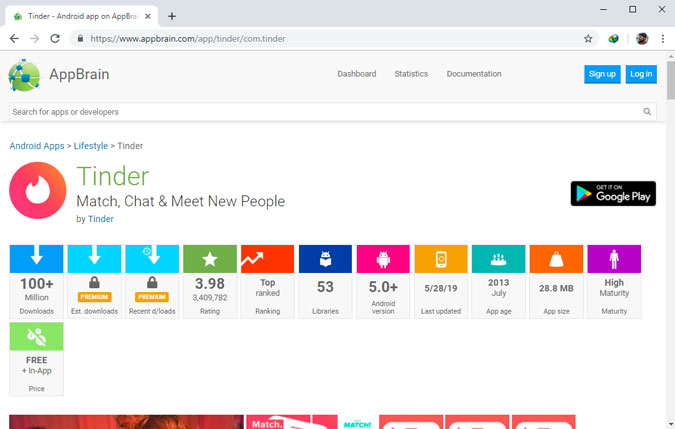Viewport: 675px width, 429px height.
Task: Click the AppBrain globe logo
Action: coord(24,75)
